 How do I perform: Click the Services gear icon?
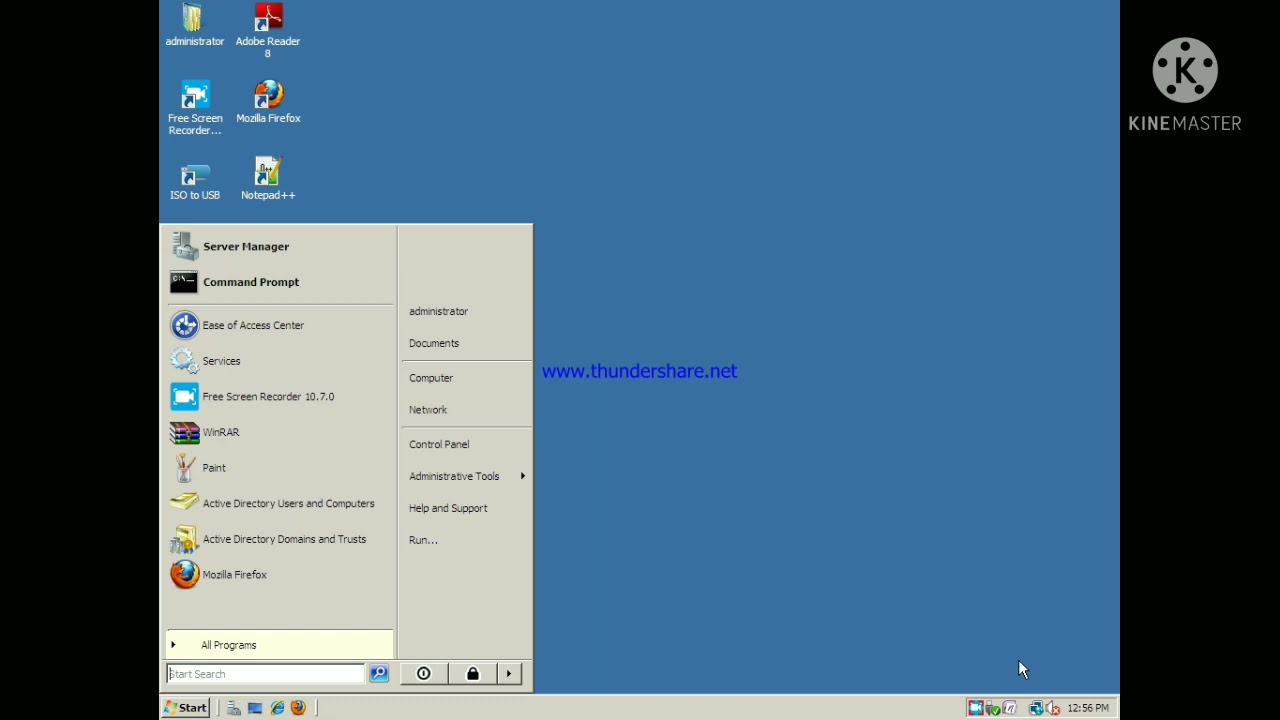tap(184, 361)
